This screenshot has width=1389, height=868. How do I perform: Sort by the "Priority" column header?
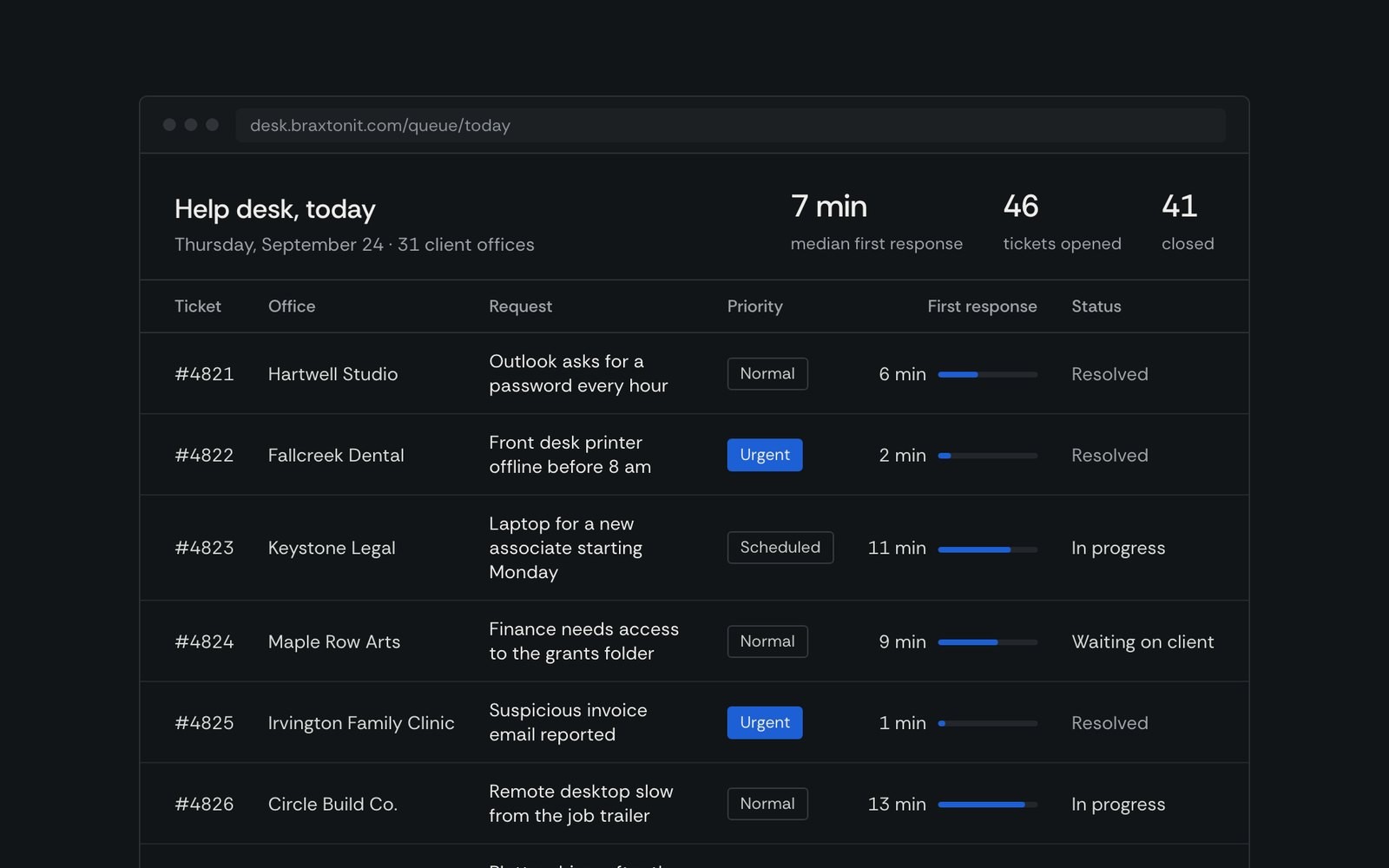[x=755, y=306]
